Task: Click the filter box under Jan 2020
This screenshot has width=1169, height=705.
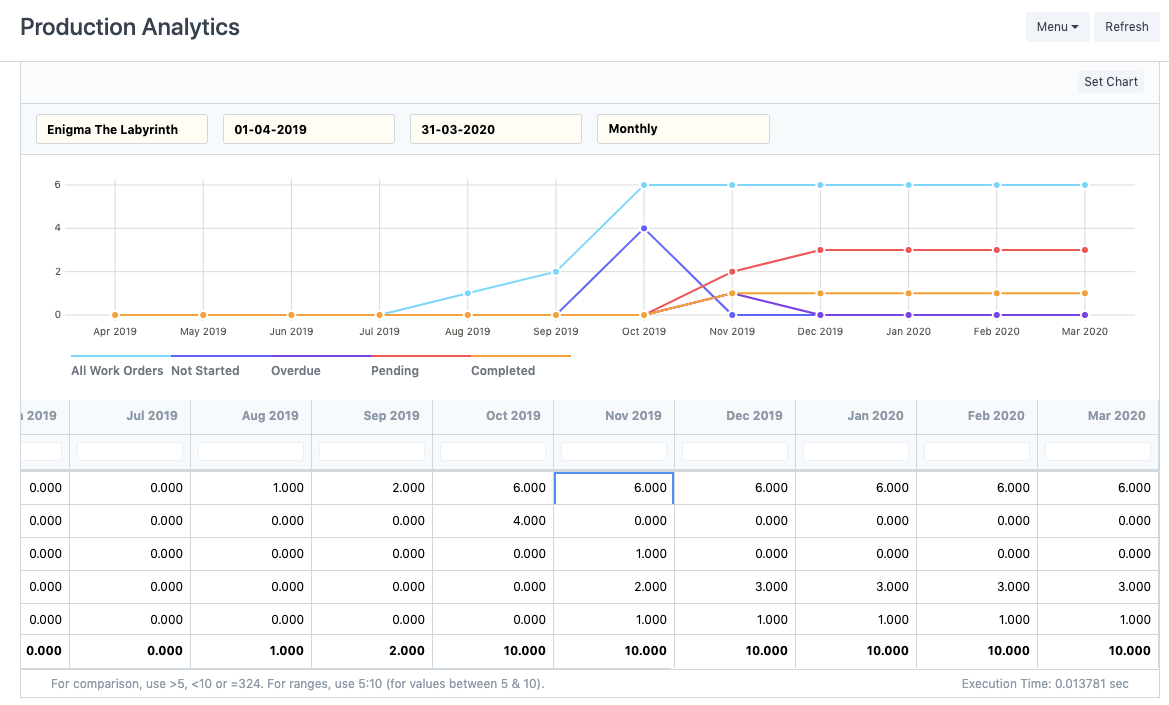Action: point(856,452)
